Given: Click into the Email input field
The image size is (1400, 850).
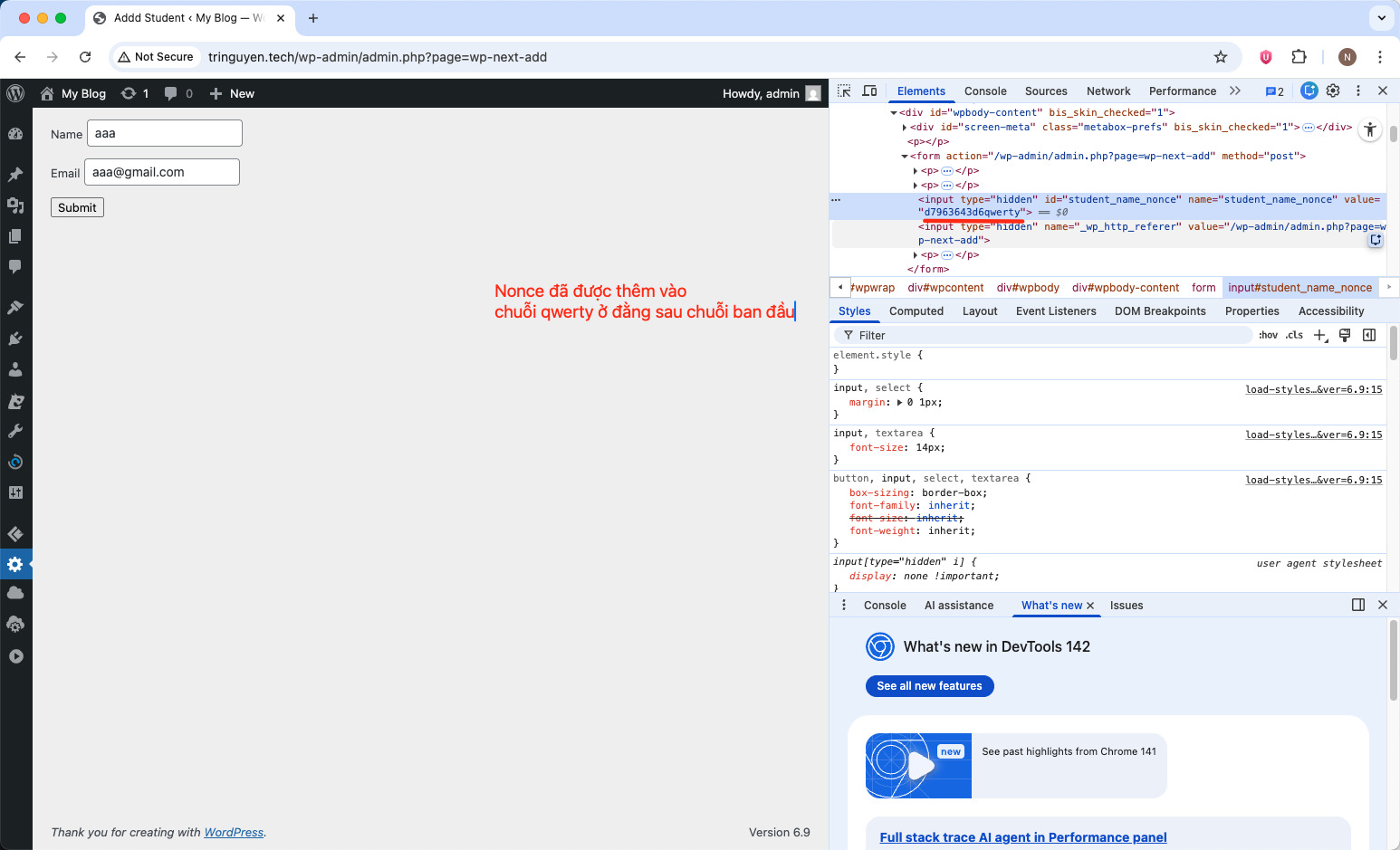Looking at the screenshot, I should (x=162, y=172).
